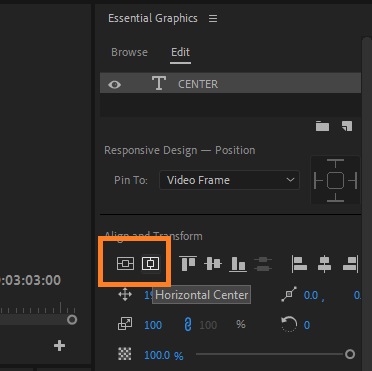Edit the anchor point value 0.0
The image size is (372, 371).
click(x=311, y=295)
